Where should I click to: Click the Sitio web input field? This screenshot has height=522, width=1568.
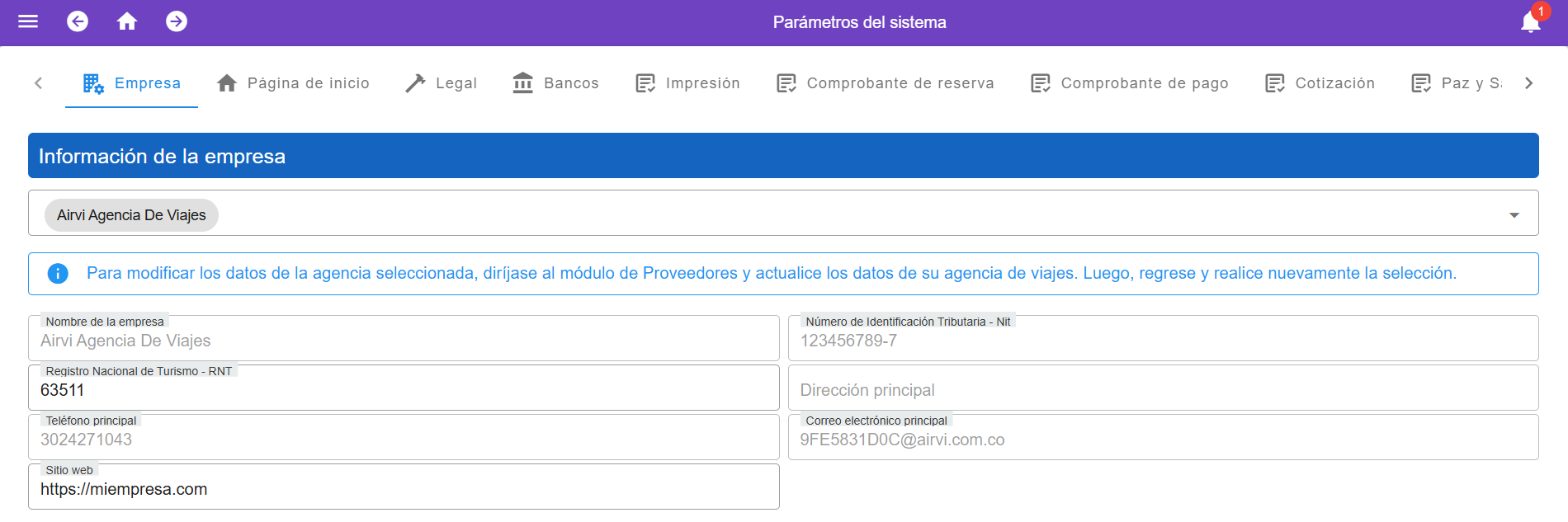(x=404, y=489)
